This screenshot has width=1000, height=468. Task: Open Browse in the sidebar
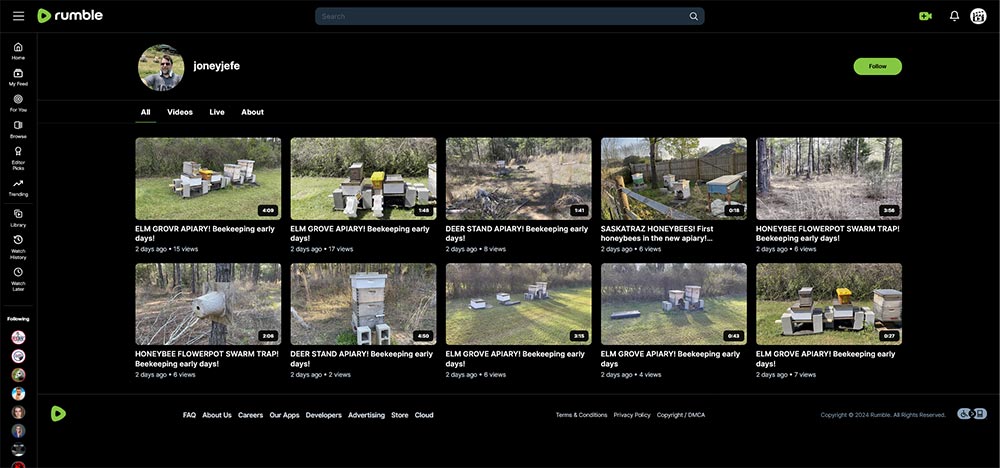18,129
